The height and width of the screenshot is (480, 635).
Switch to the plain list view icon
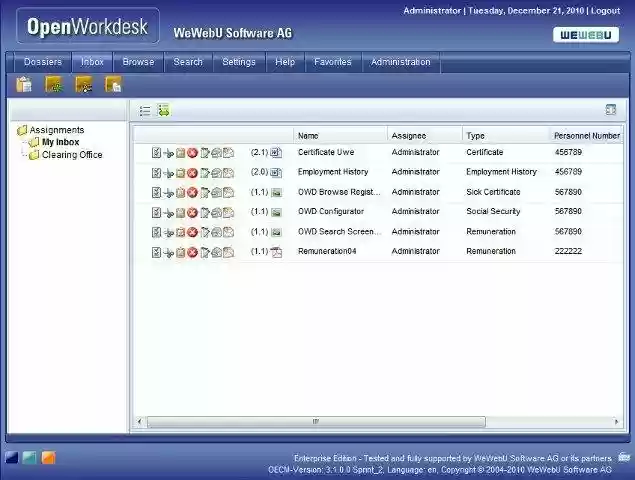145,111
